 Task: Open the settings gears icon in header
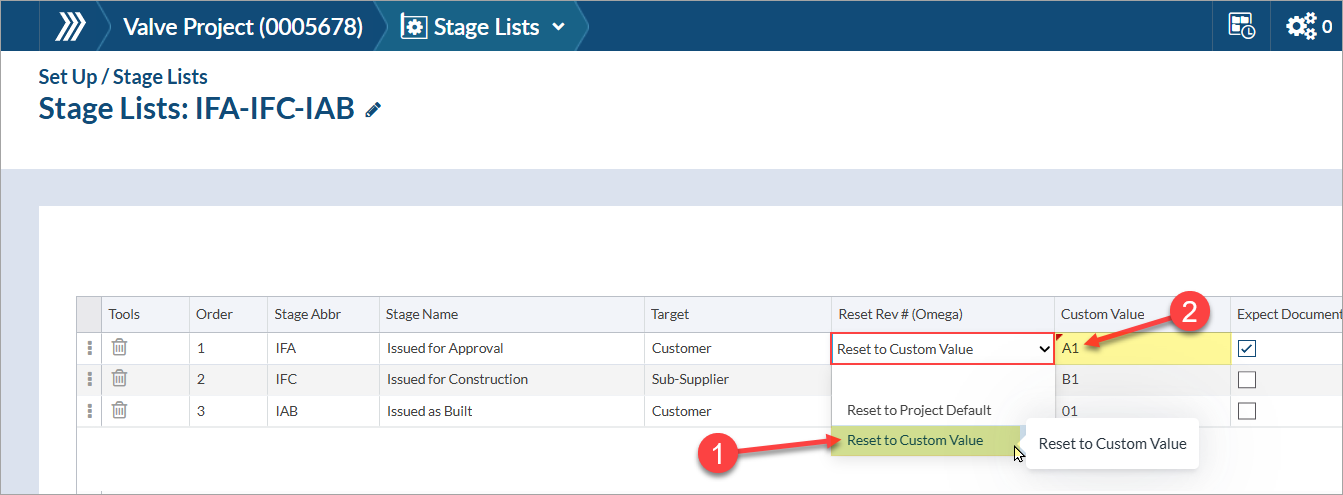pos(1302,27)
